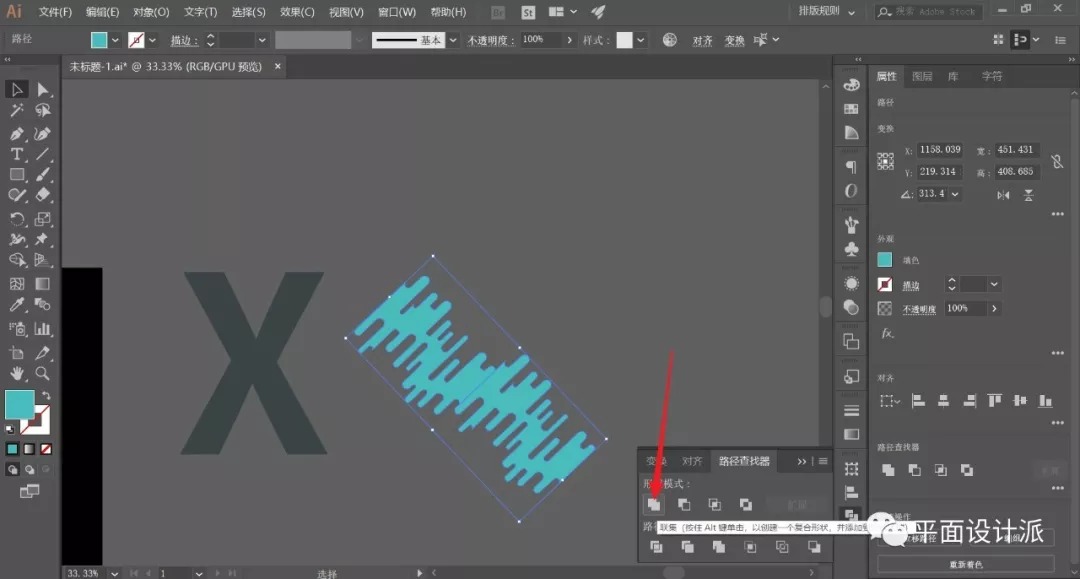Open rotation angle 313.4 dropdown
The height and width of the screenshot is (579, 1080).
click(955, 194)
